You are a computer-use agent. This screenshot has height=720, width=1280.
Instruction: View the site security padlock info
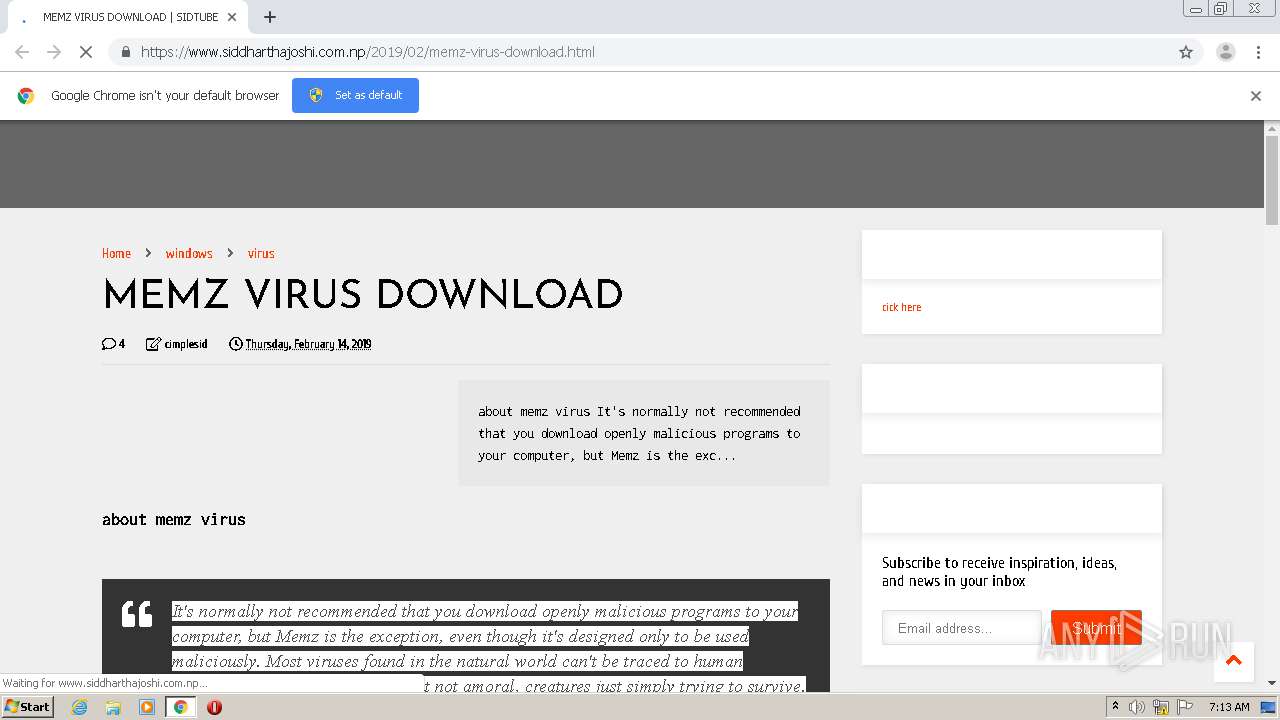(125, 52)
